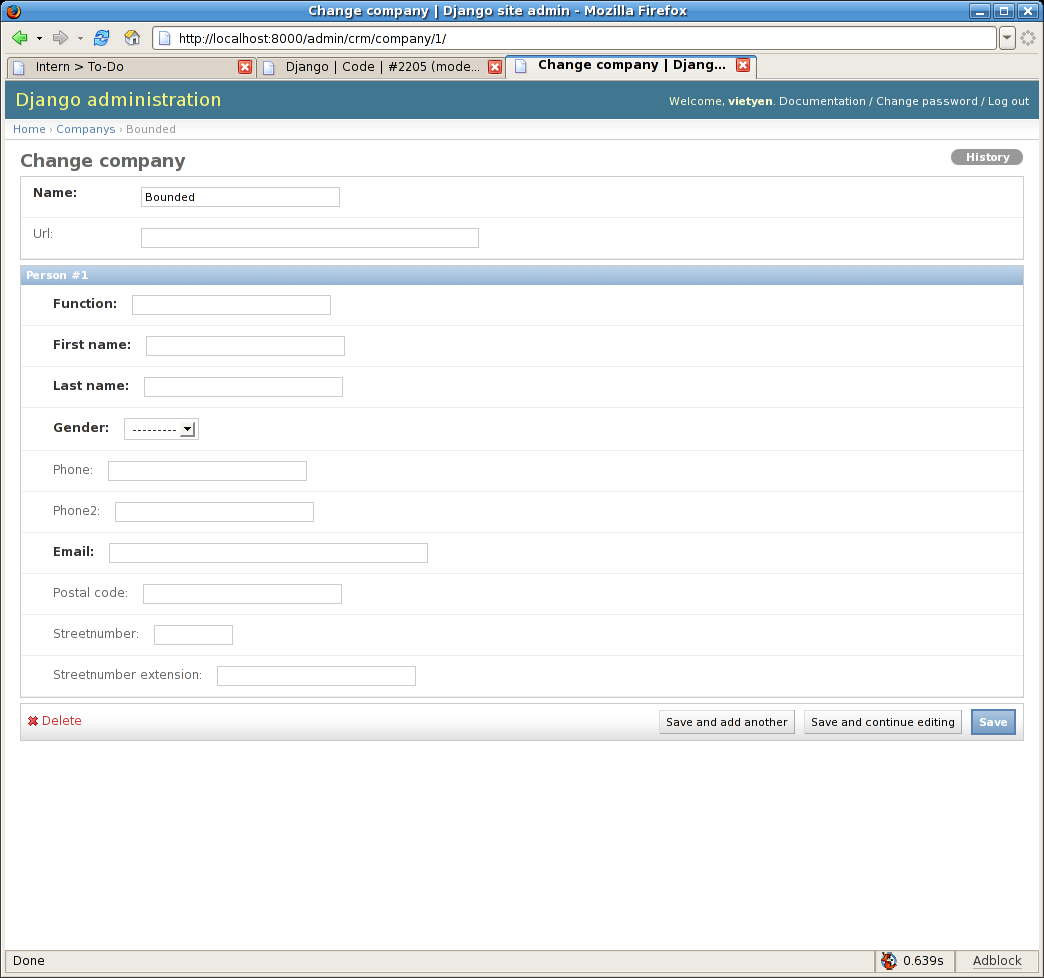Click the page icon in the address bar

tap(164, 39)
